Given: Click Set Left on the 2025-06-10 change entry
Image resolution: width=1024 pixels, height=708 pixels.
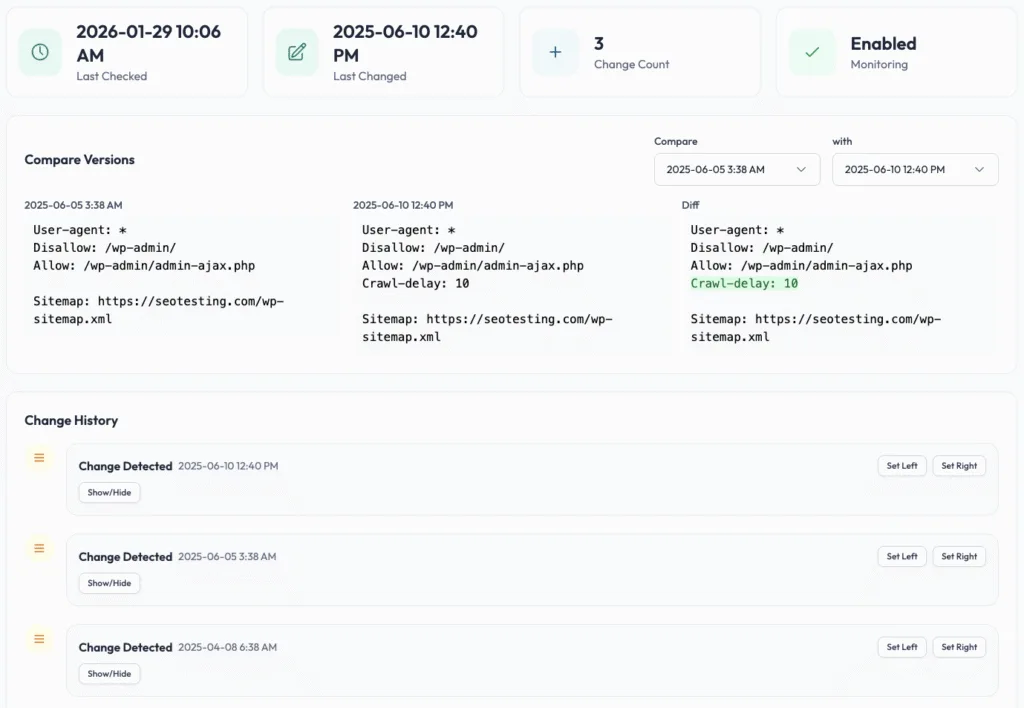Looking at the screenshot, I should (x=902, y=465).
